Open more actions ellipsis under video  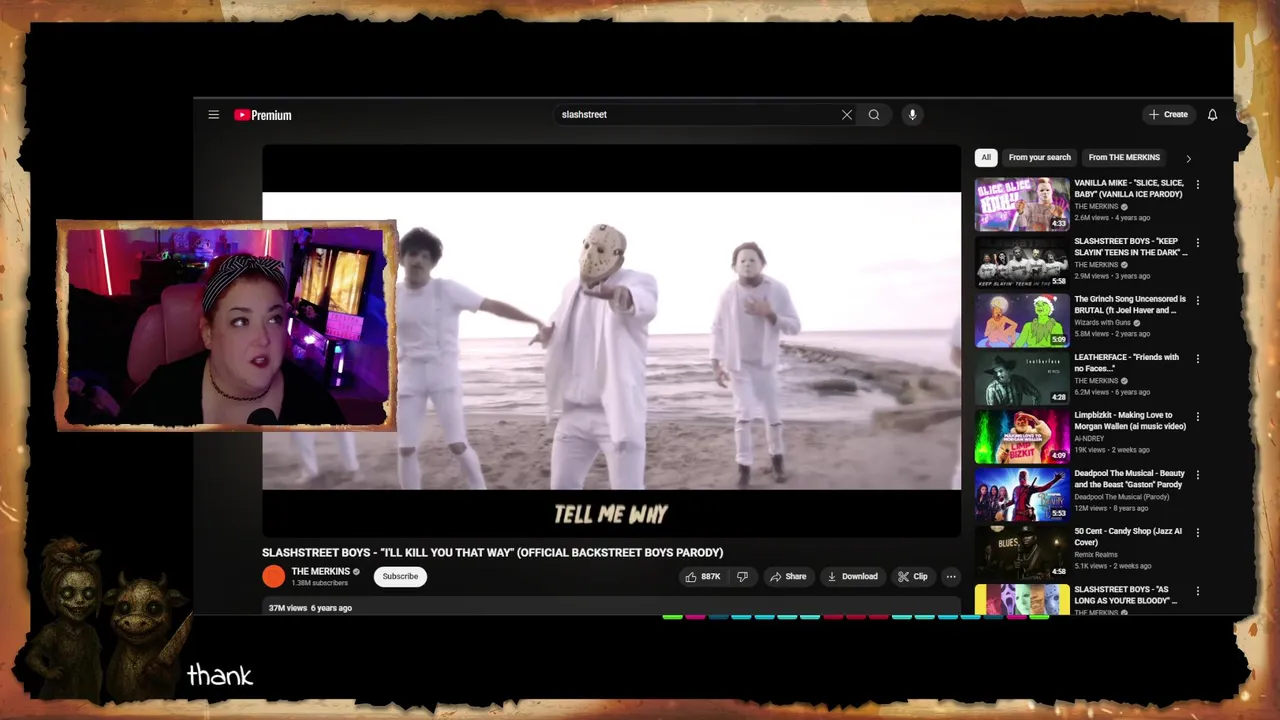pyautogui.click(x=951, y=577)
